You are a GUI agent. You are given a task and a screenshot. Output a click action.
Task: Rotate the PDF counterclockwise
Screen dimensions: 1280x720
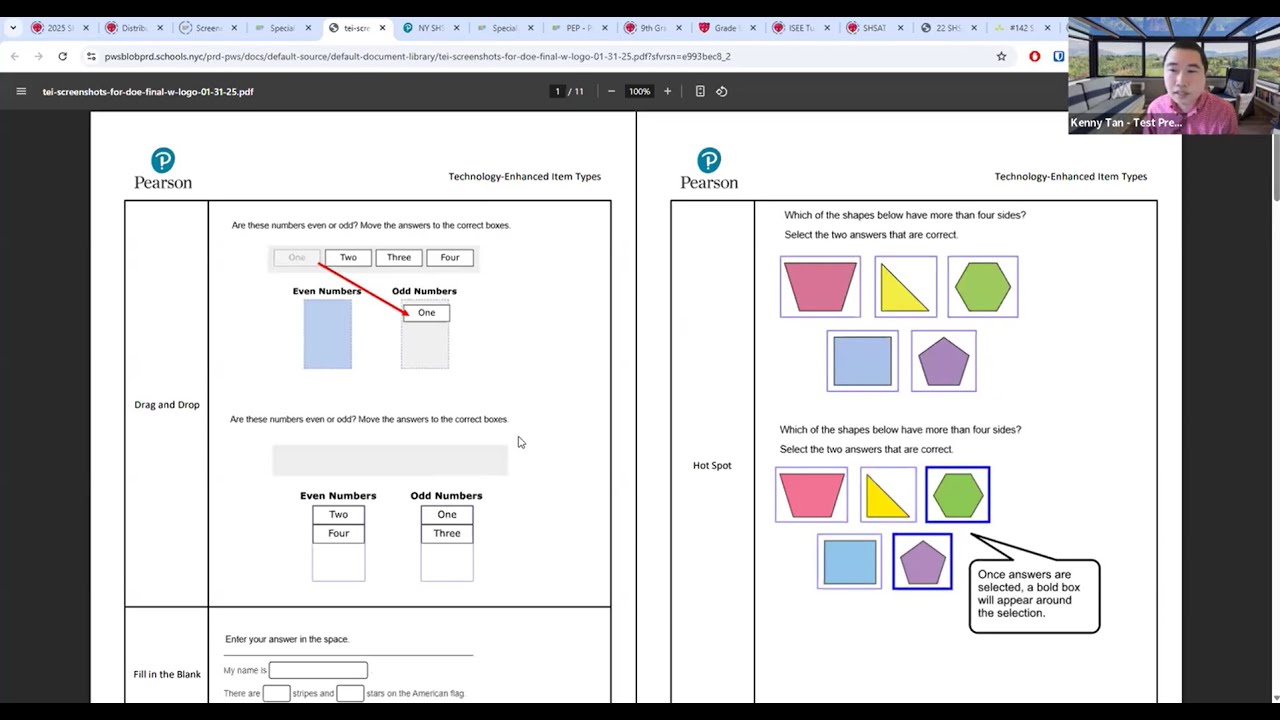(x=722, y=91)
